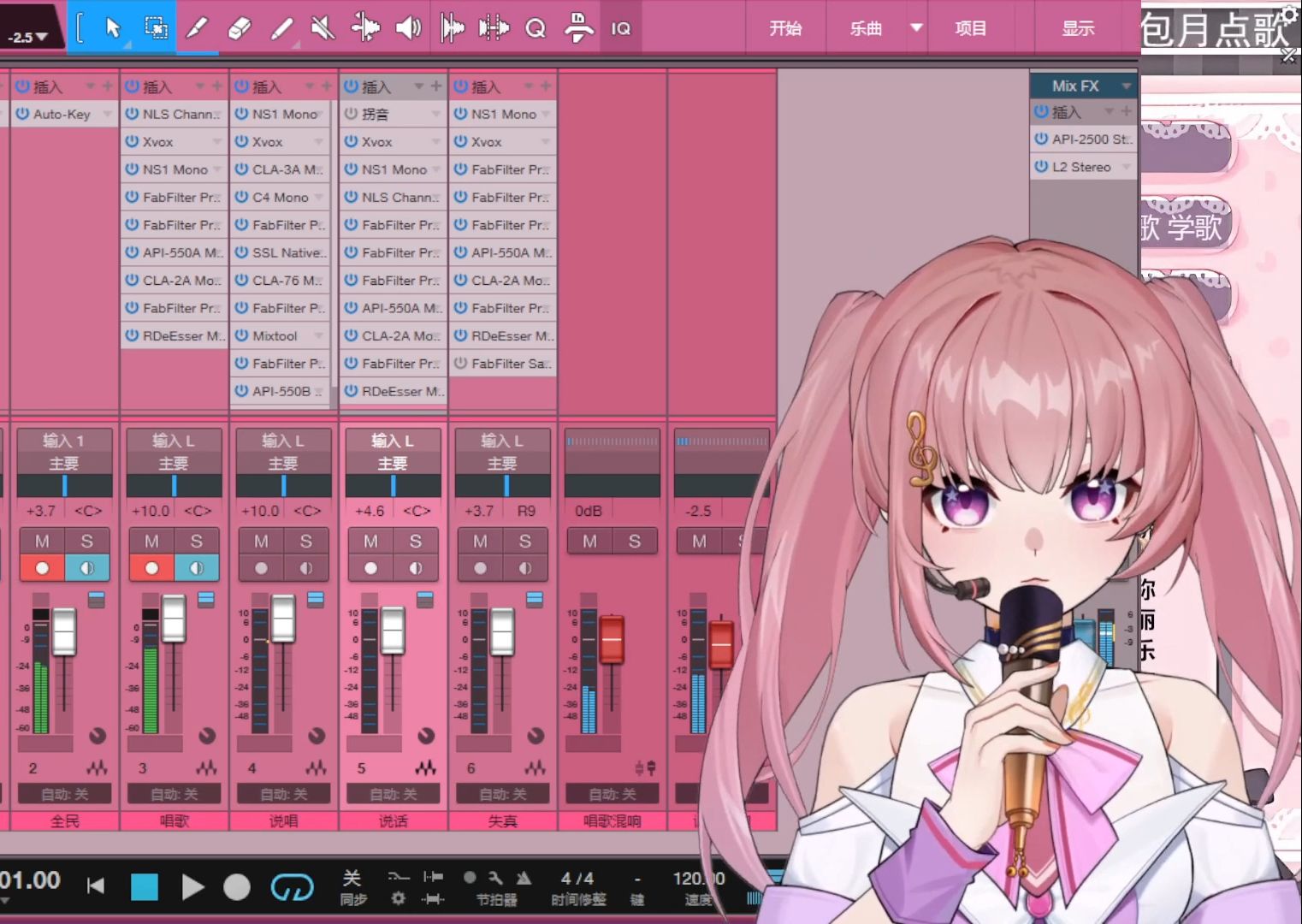Open transport settings gear icon
Image resolution: width=1302 pixels, height=924 pixels.
[x=398, y=898]
